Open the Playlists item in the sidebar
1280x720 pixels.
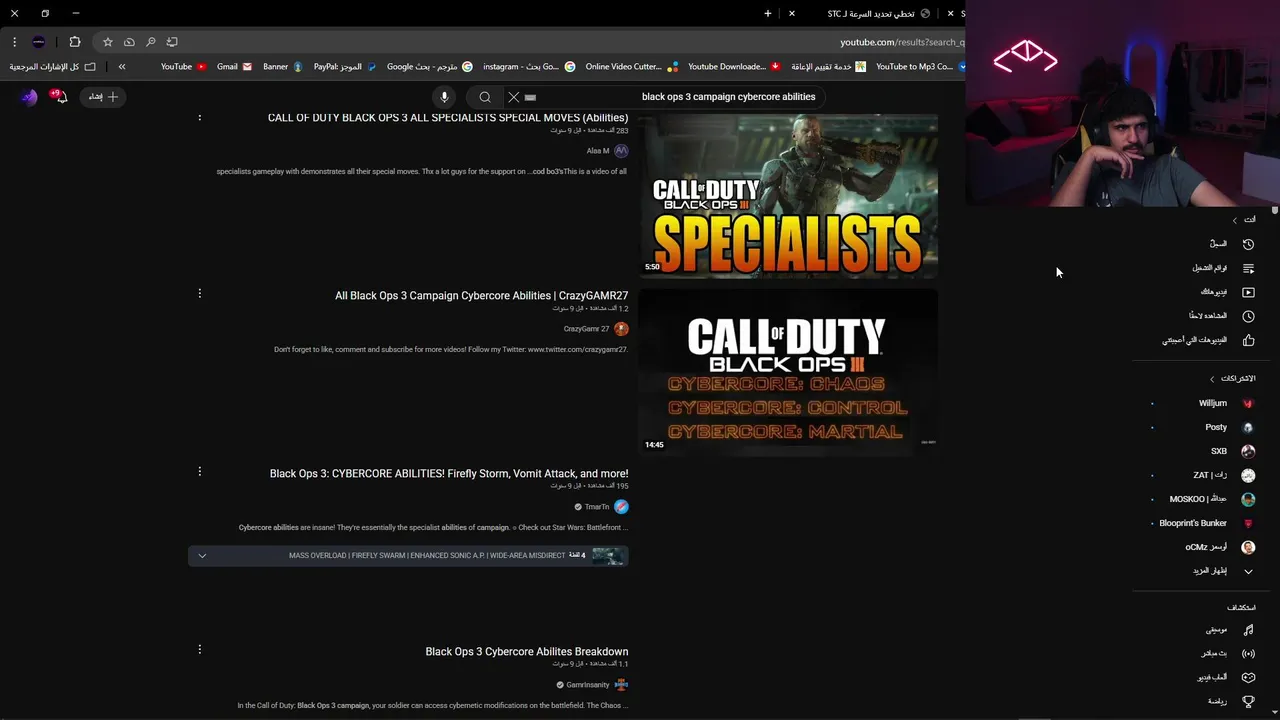click(x=1222, y=268)
